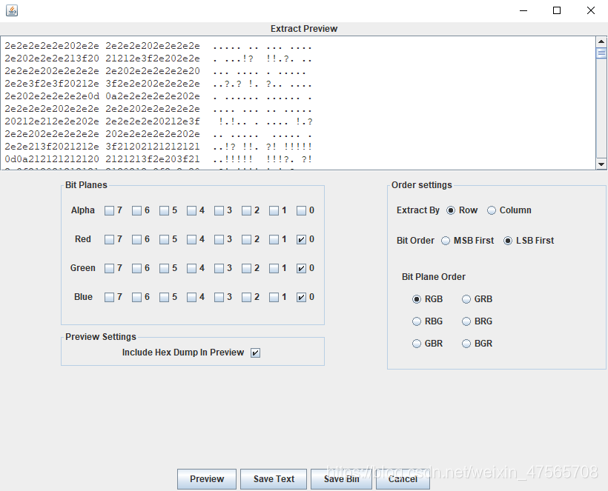
Task: Click the preview scrollbar up arrow
Action: tap(601, 41)
